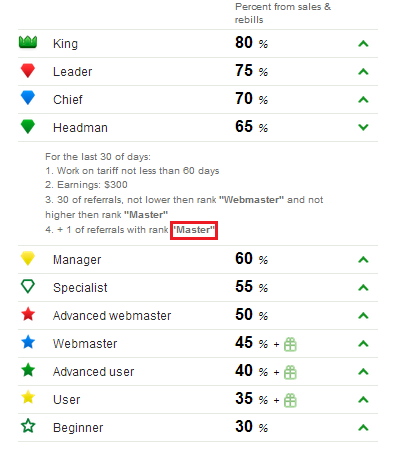Click the red star Advanced webmaster icon
This screenshot has height=455, width=399.
pyautogui.click(x=28, y=314)
